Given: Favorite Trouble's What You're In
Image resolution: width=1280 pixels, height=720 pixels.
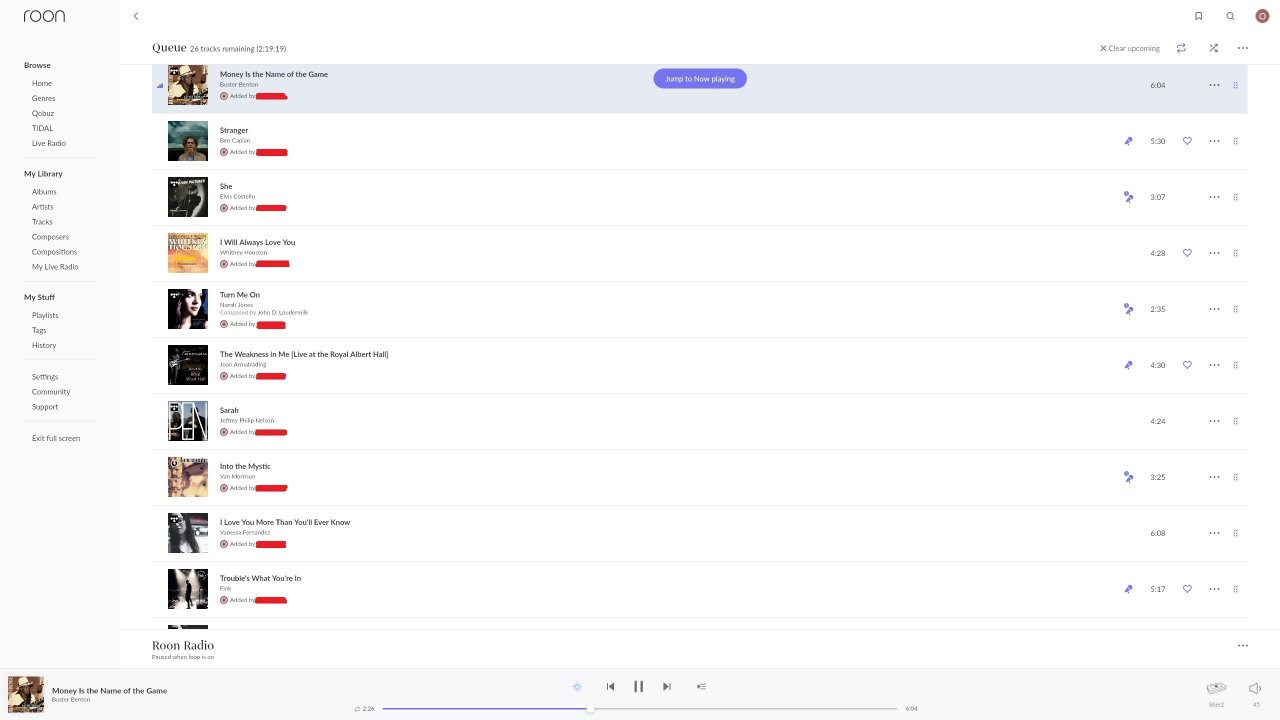Looking at the screenshot, I should pyautogui.click(x=1187, y=589).
